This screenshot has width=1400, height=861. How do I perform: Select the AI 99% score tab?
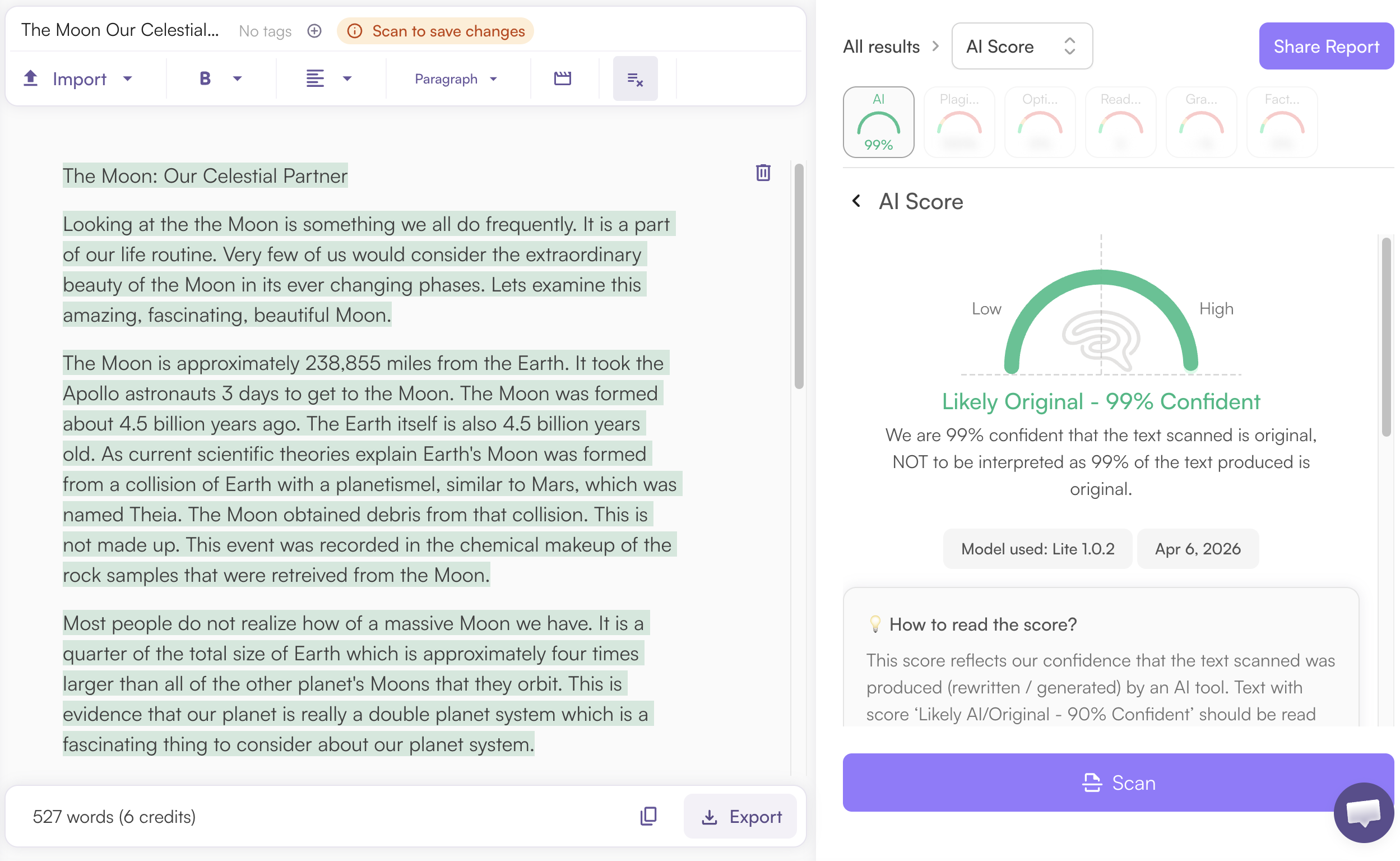(x=878, y=122)
